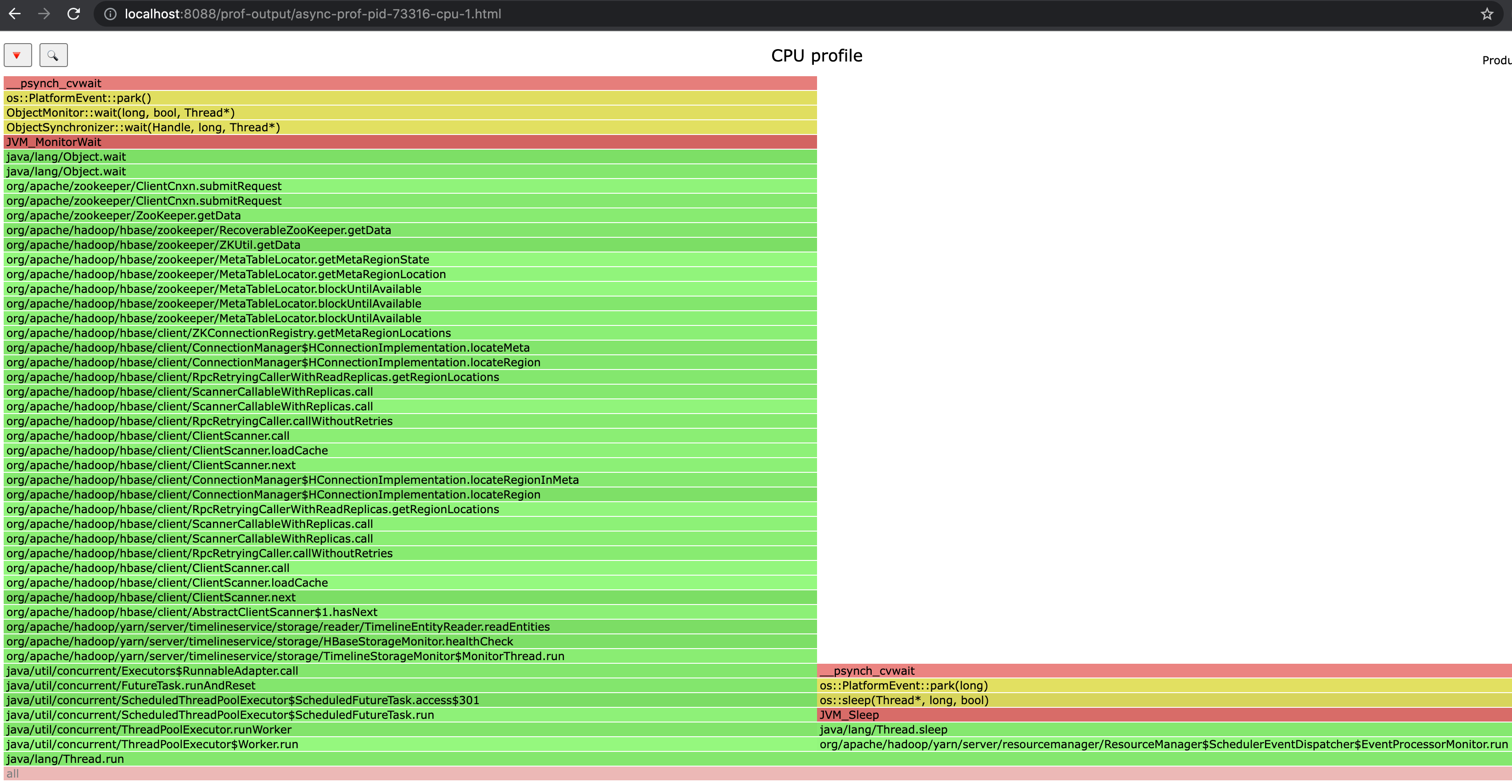The height and width of the screenshot is (784, 1512).
Task: Click the browser back arrow
Action: 15,14
